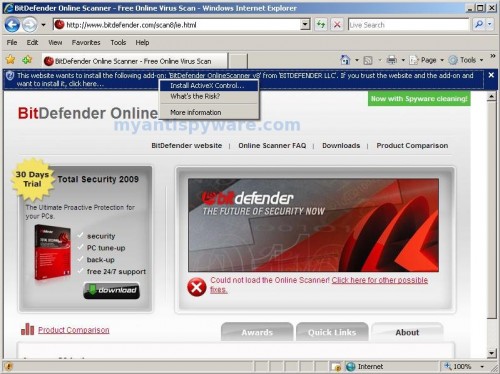
Task: Click the 100% zoom level button
Action: coord(458,367)
